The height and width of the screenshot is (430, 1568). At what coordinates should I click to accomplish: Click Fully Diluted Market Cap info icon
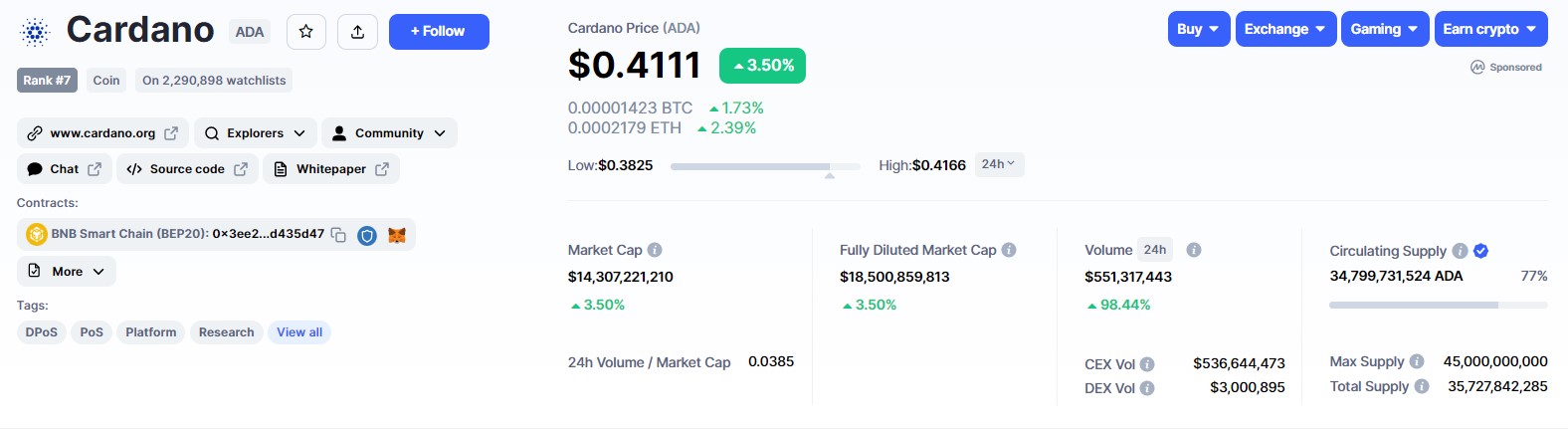pos(1009,250)
